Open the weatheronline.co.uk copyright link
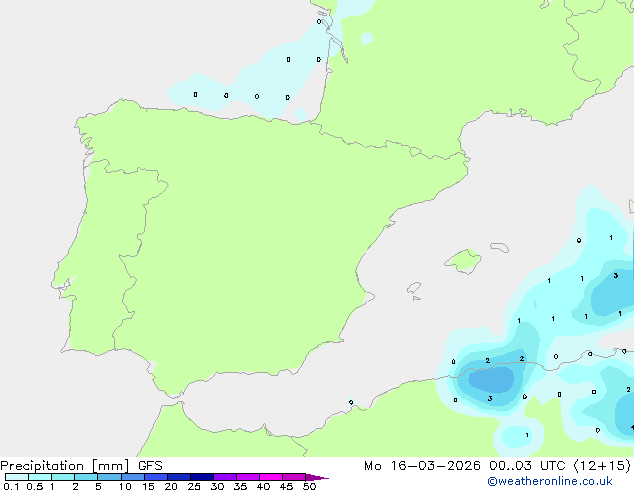This screenshot has width=634, height=490. 550,481
